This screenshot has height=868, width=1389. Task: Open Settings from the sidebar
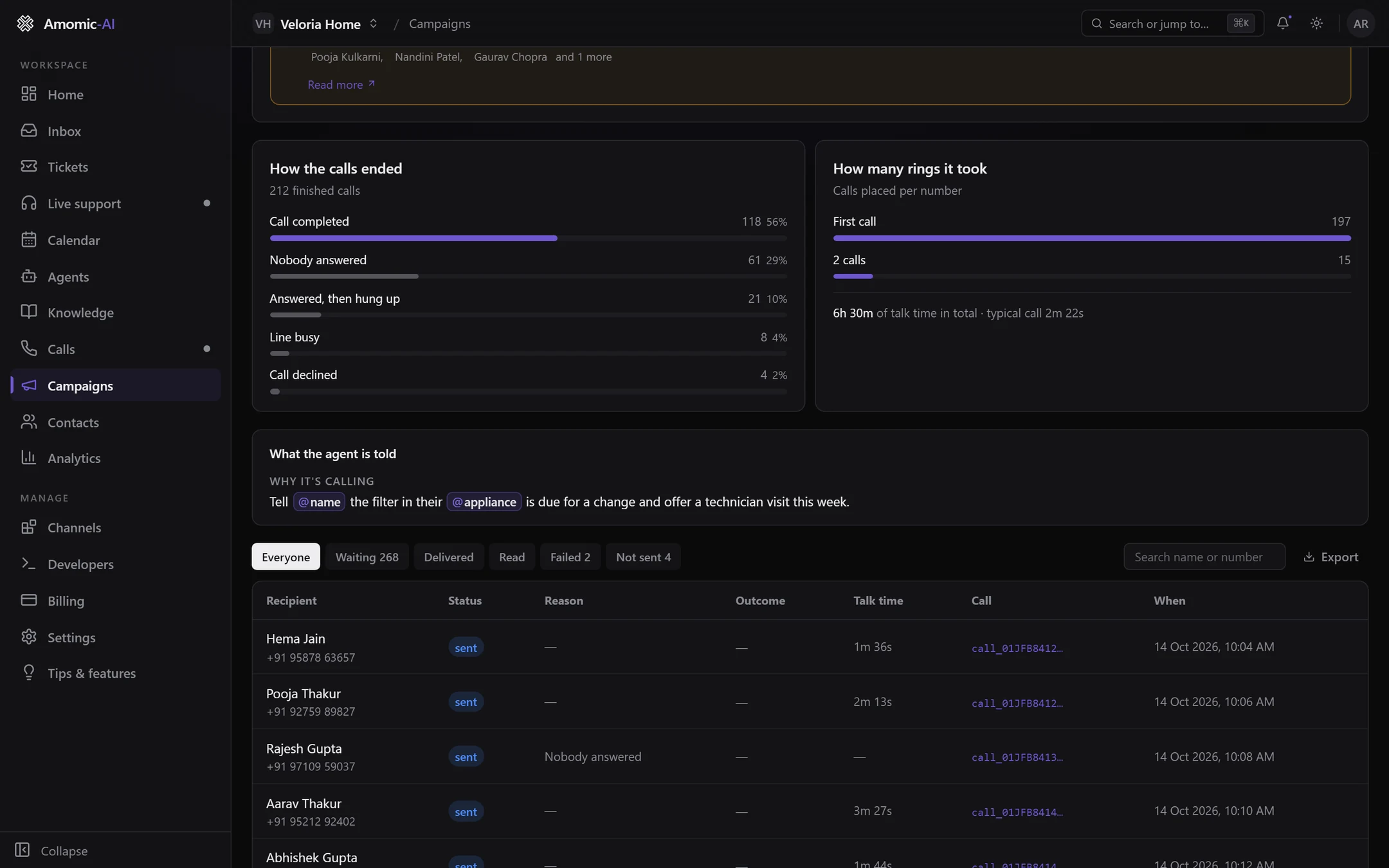coord(116,638)
